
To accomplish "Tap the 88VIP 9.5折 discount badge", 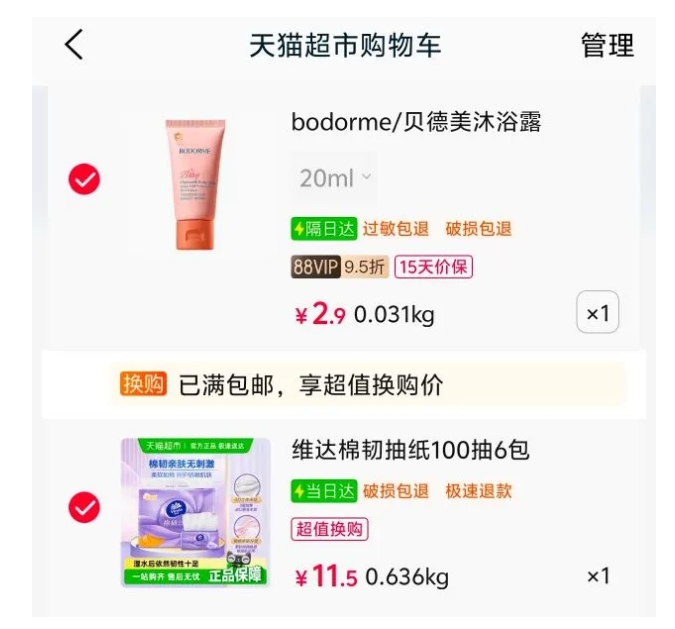I will [340, 267].
